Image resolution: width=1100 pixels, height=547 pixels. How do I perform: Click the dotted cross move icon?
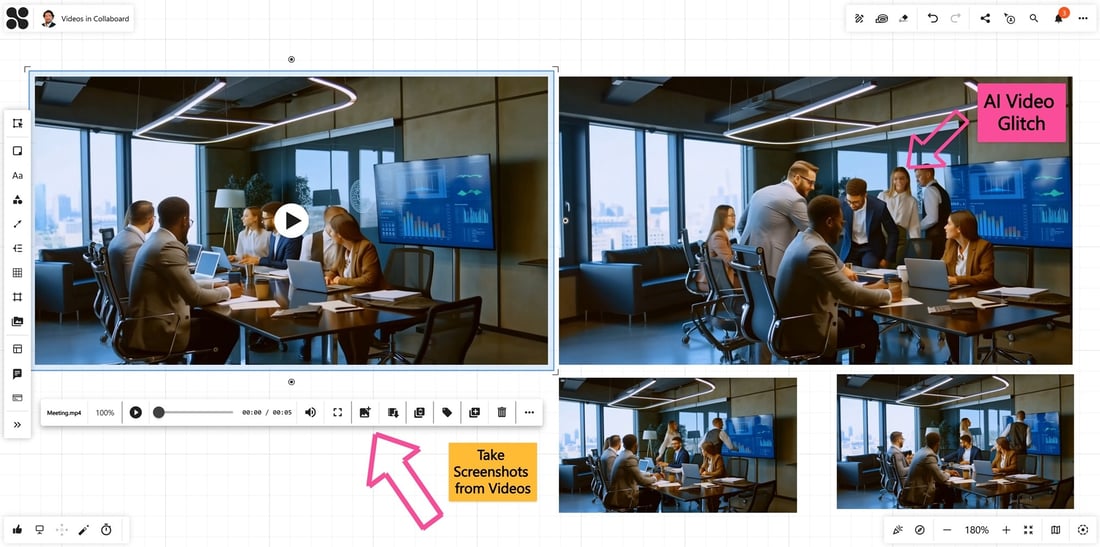[x=62, y=529]
